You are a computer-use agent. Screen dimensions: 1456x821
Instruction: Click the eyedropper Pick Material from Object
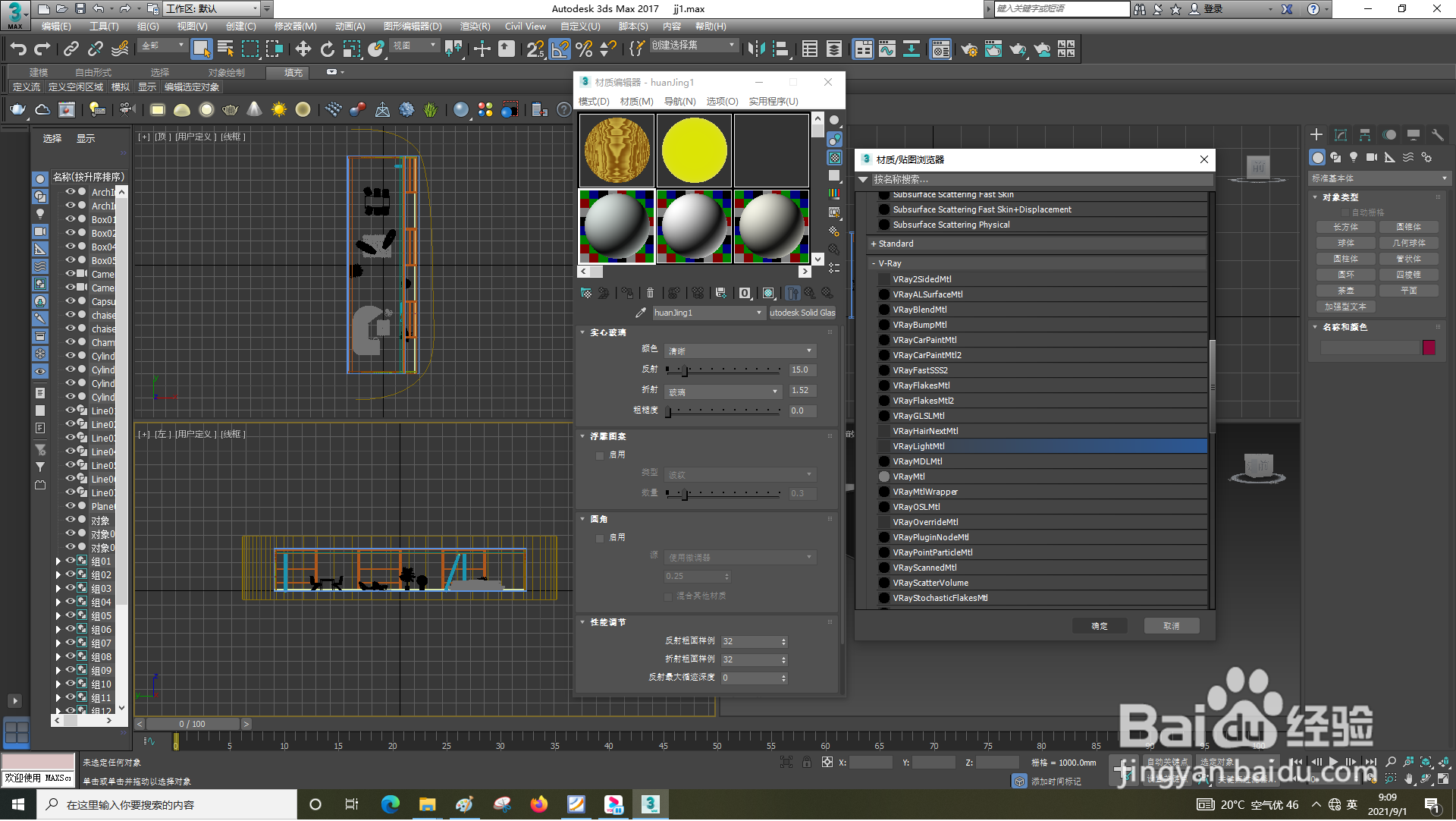641,313
